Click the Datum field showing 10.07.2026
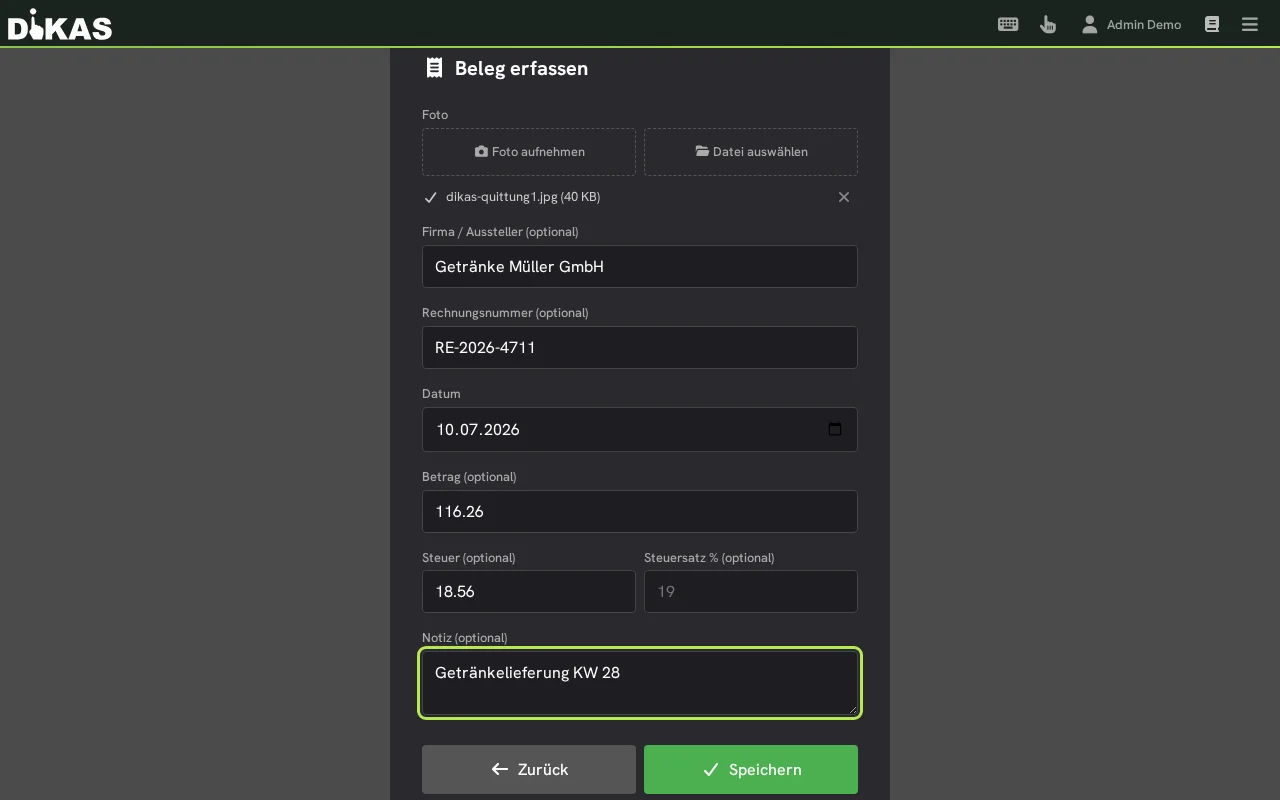This screenshot has height=800, width=1280. click(x=640, y=430)
